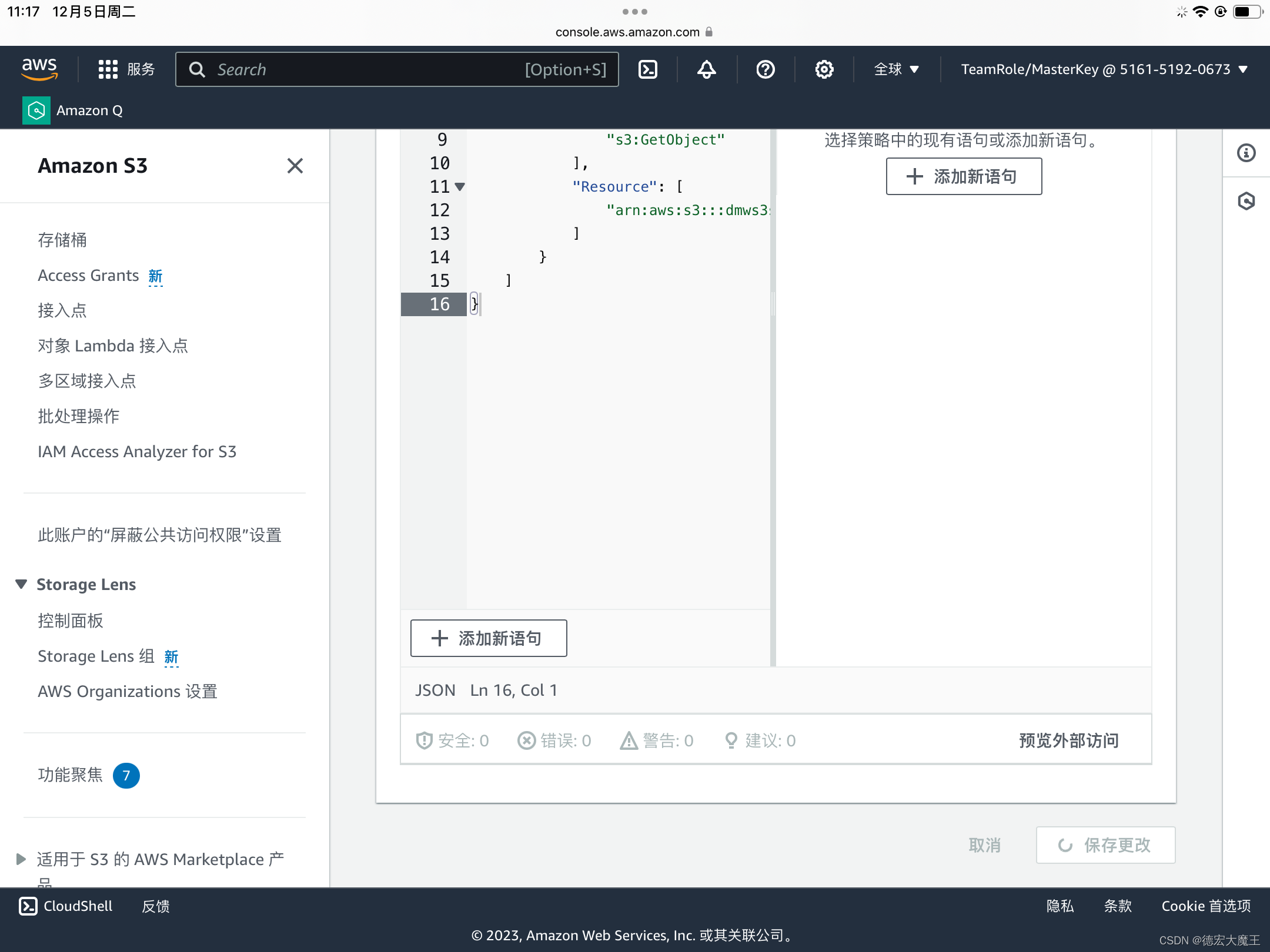Open CloudShell in the footer

(66, 906)
